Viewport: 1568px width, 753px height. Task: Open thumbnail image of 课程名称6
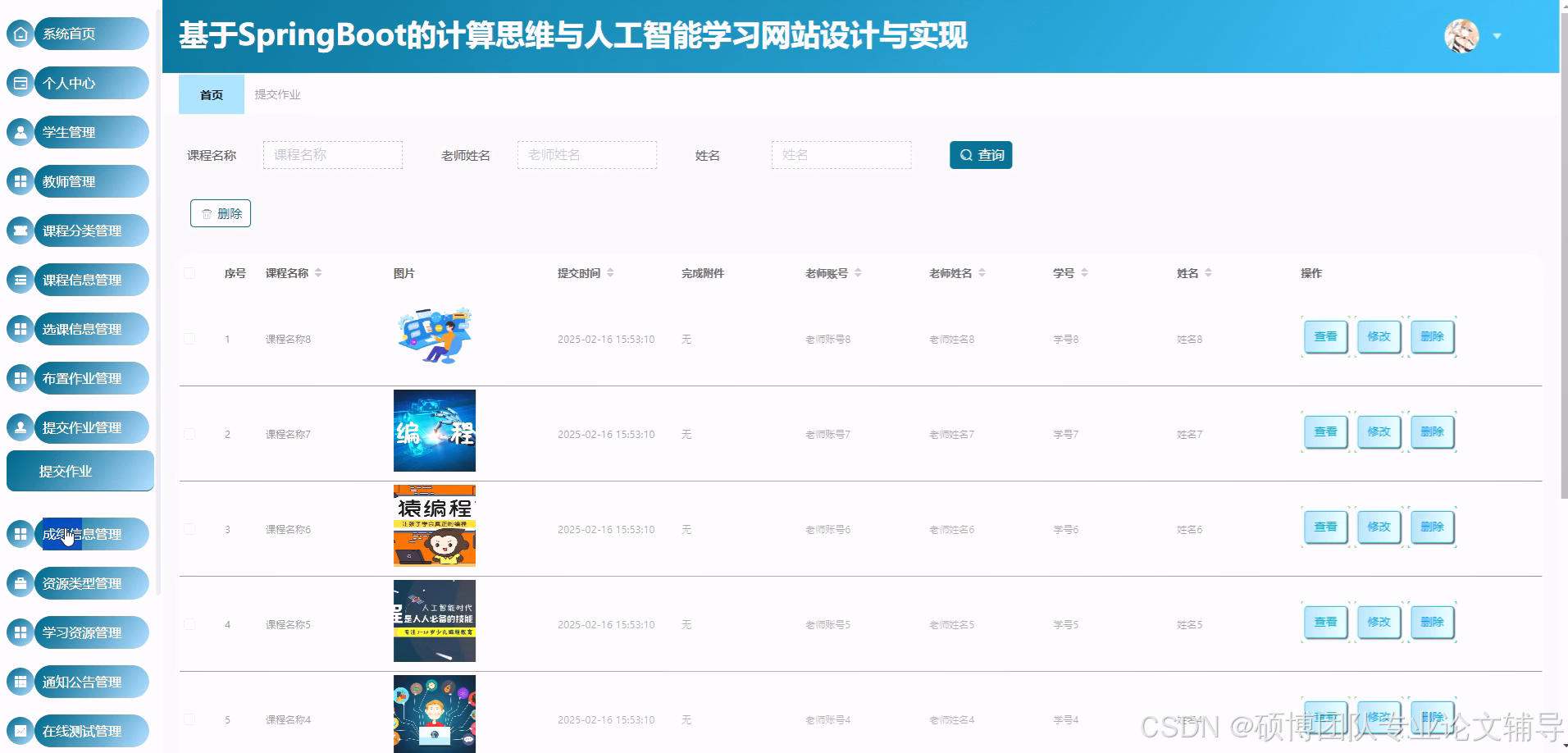tap(435, 526)
